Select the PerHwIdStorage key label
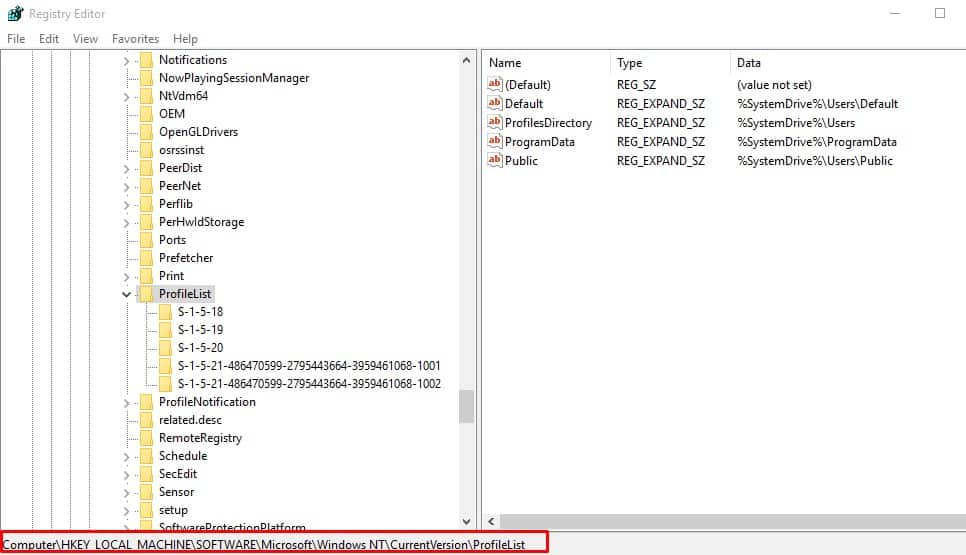The height and width of the screenshot is (555, 966). [x=201, y=222]
